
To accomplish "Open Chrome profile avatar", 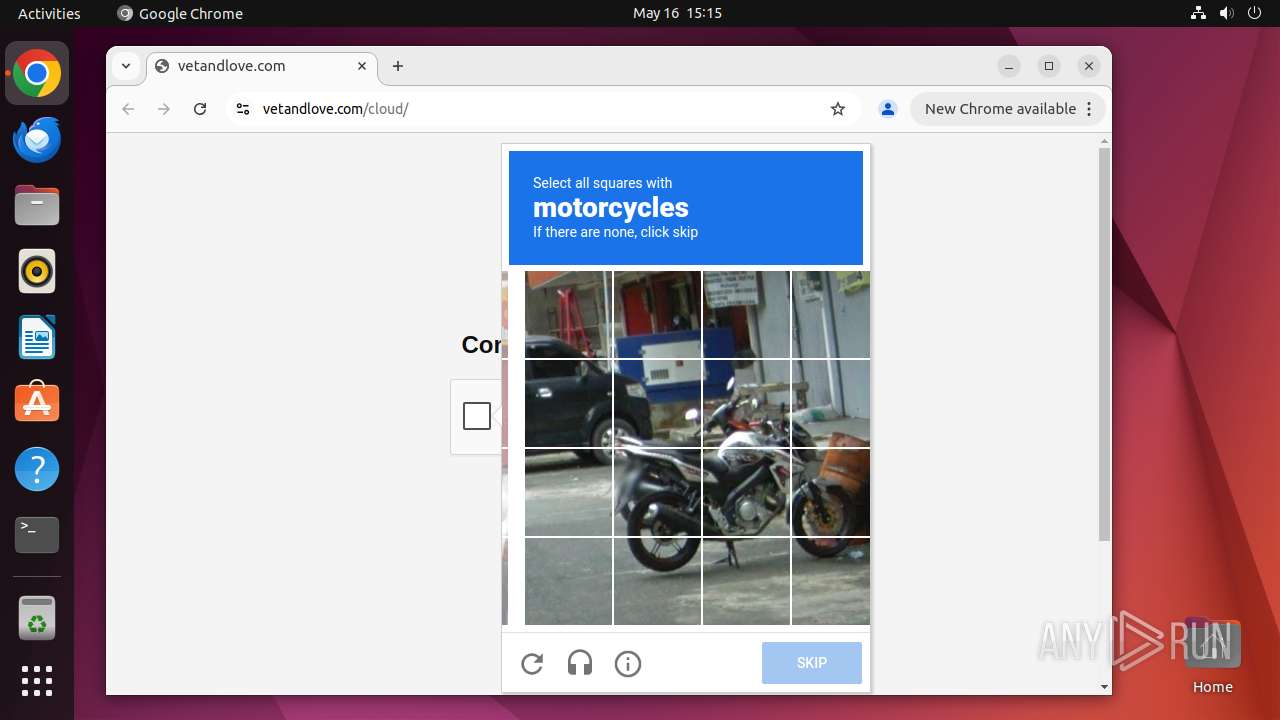I will 887,109.
